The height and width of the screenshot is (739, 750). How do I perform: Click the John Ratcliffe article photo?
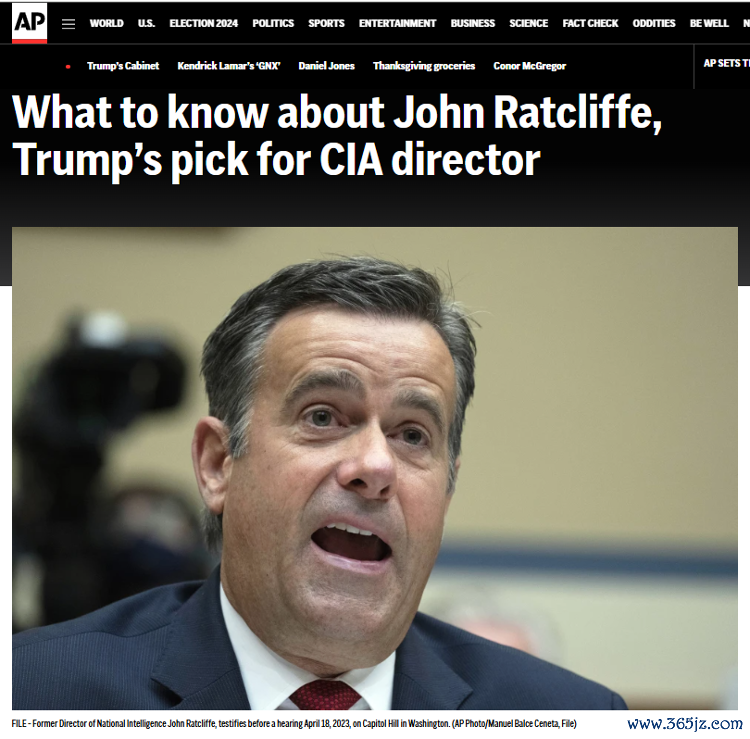click(375, 468)
